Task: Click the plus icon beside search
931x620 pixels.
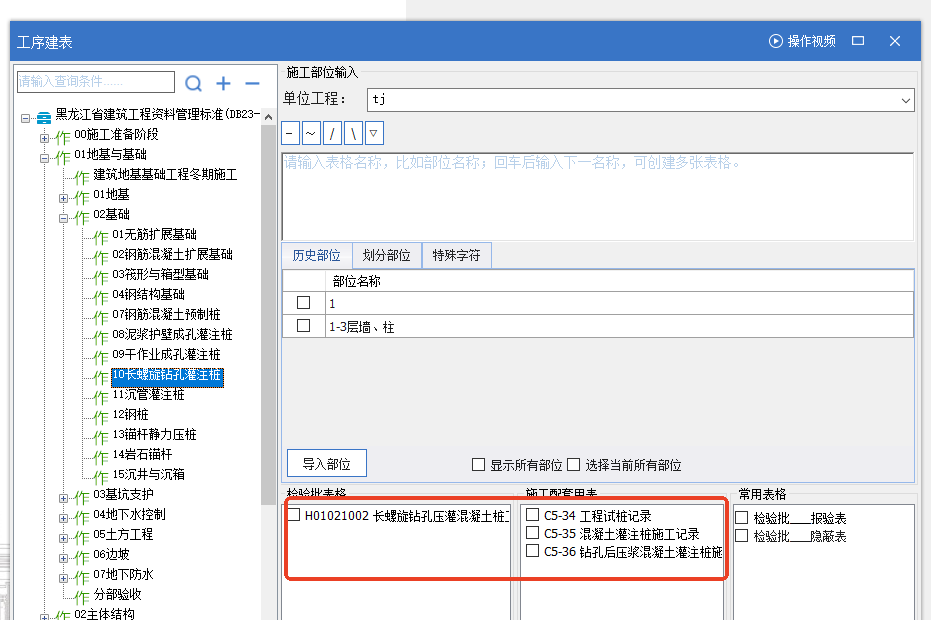Action: (224, 83)
